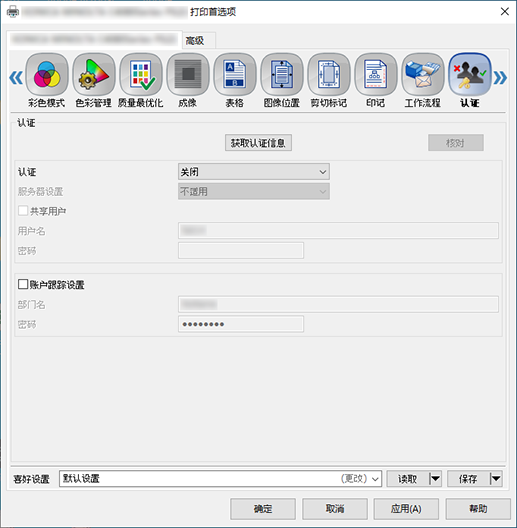The height and width of the screenshot is (528, 517).
Task: Click the masked password field under 部门名
Action: coord(241,324)
